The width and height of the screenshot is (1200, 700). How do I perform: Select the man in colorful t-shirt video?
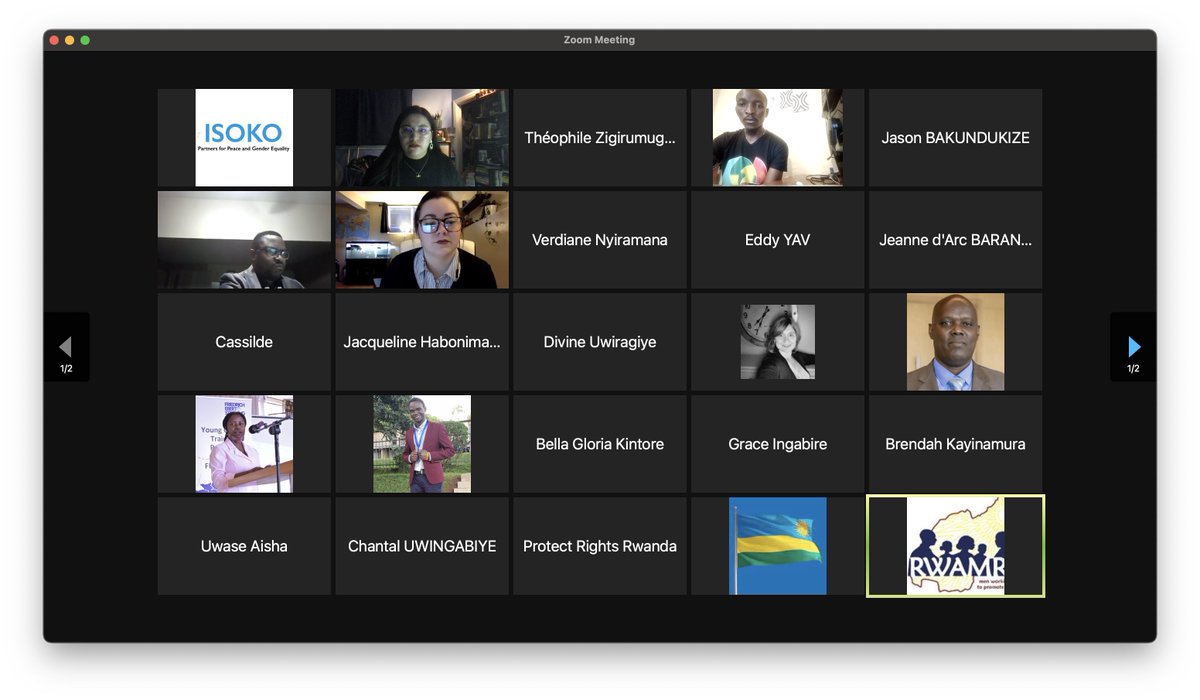tap(778, 138)
